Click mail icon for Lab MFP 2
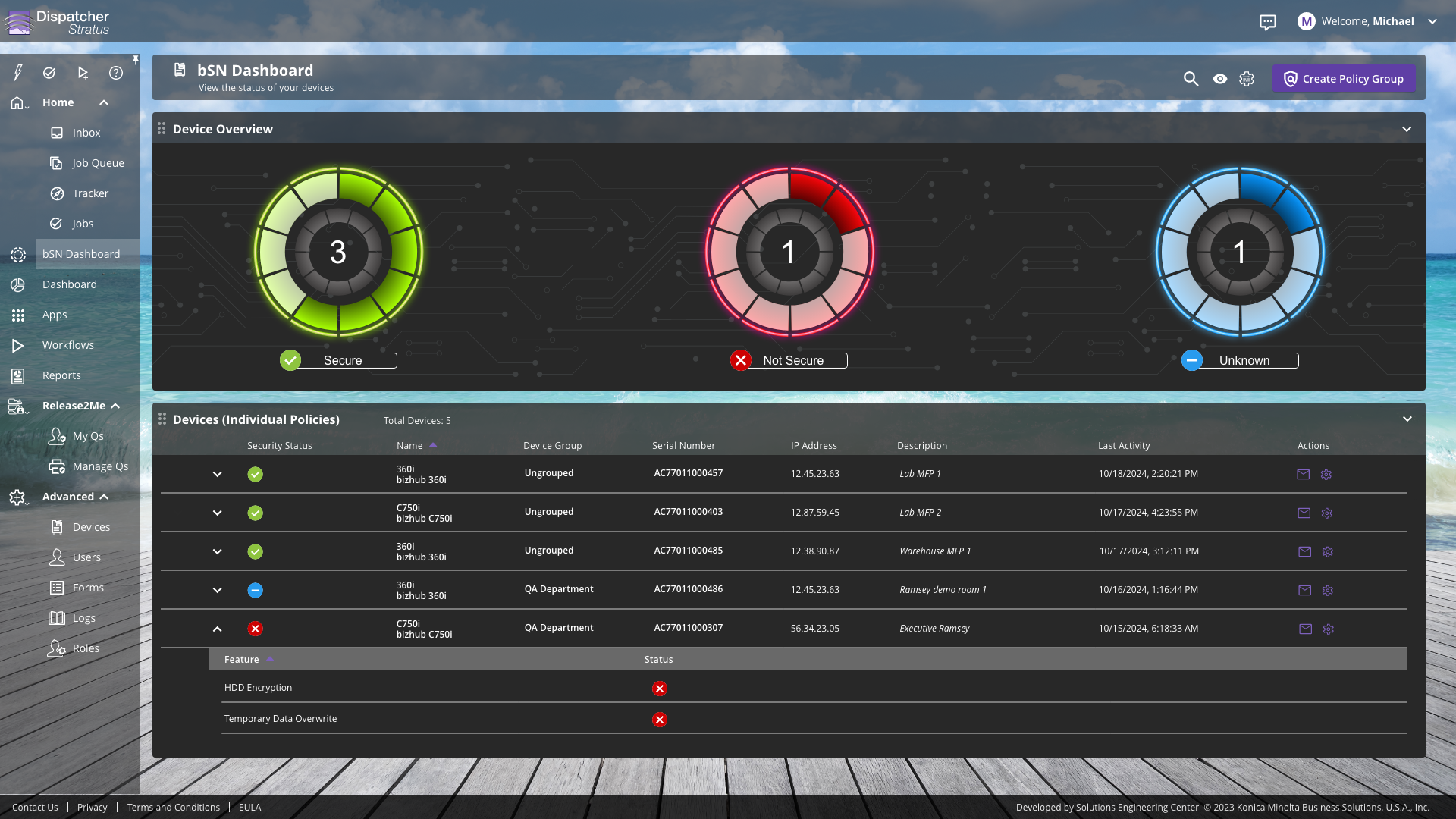 1304,513
